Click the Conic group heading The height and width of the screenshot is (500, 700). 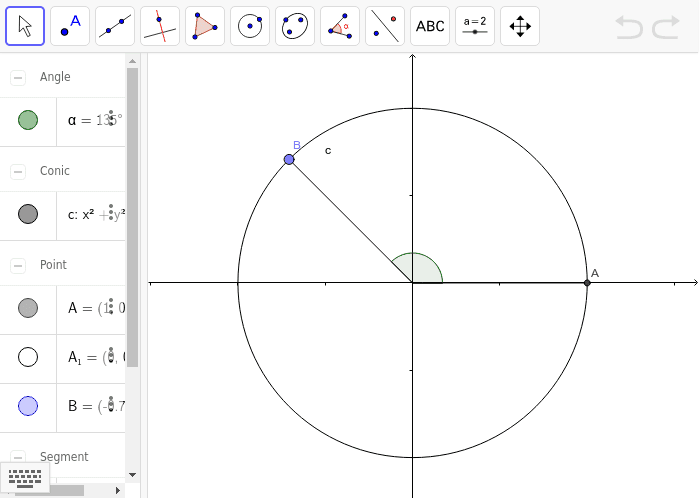coord(54,171)
